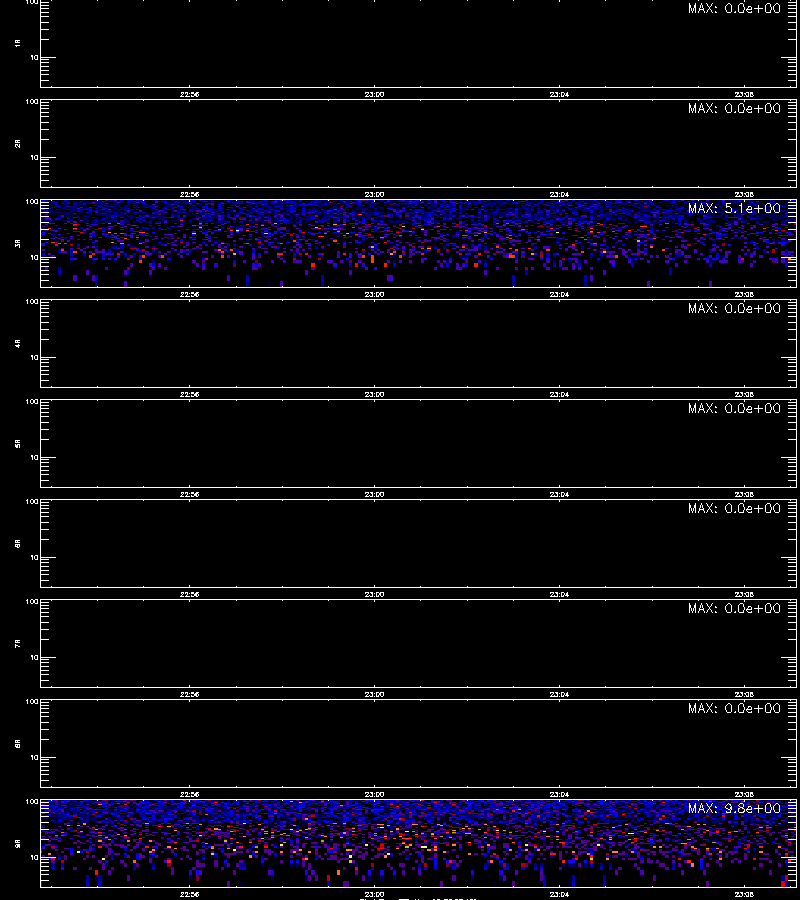Click inside the 9A spectrogram data panel
This screenshot has width=800, height=900.
418,843
